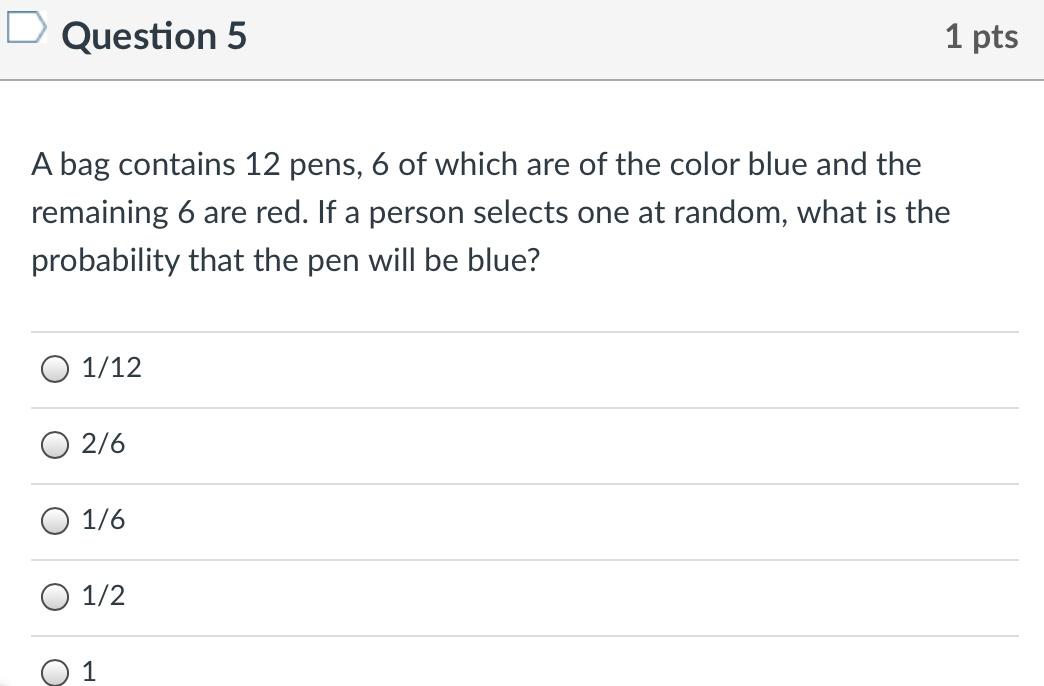Click the answer label reading 2/6

point(104,444)
